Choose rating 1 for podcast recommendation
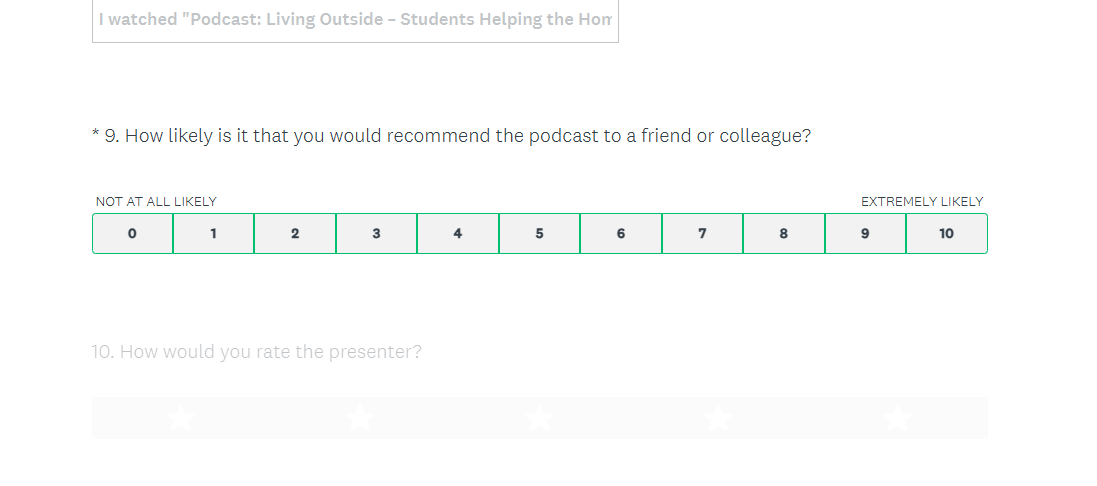 (x=213, y=234)
